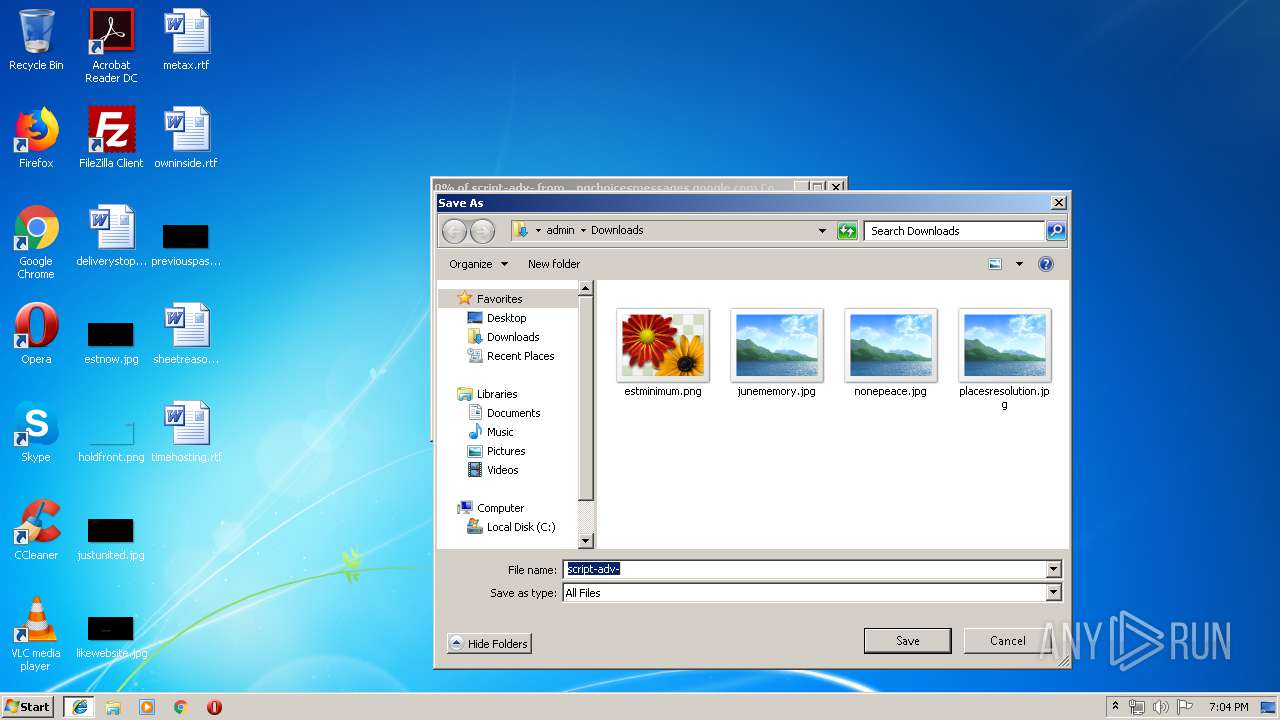Open the Start menu

(28, 707)
